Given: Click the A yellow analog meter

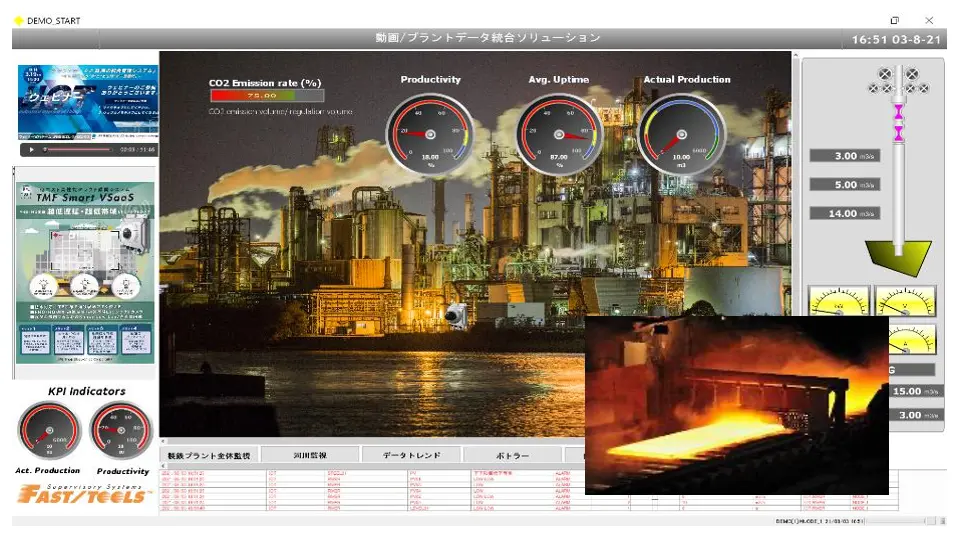Looking at the screenshot, I should pos(912,339).
